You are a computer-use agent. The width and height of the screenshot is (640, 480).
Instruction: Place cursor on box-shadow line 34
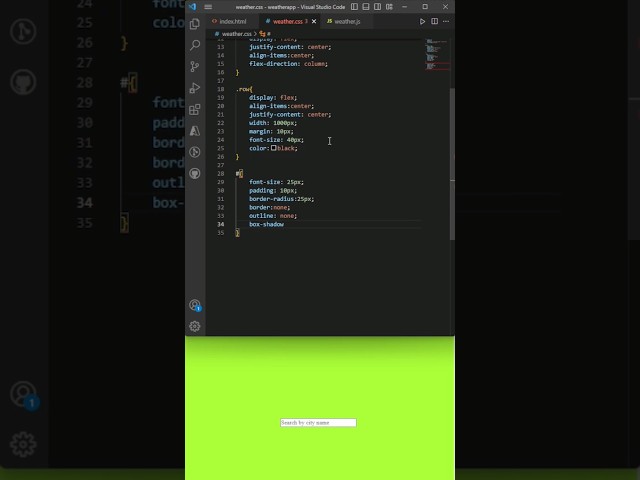click(267, 224)
